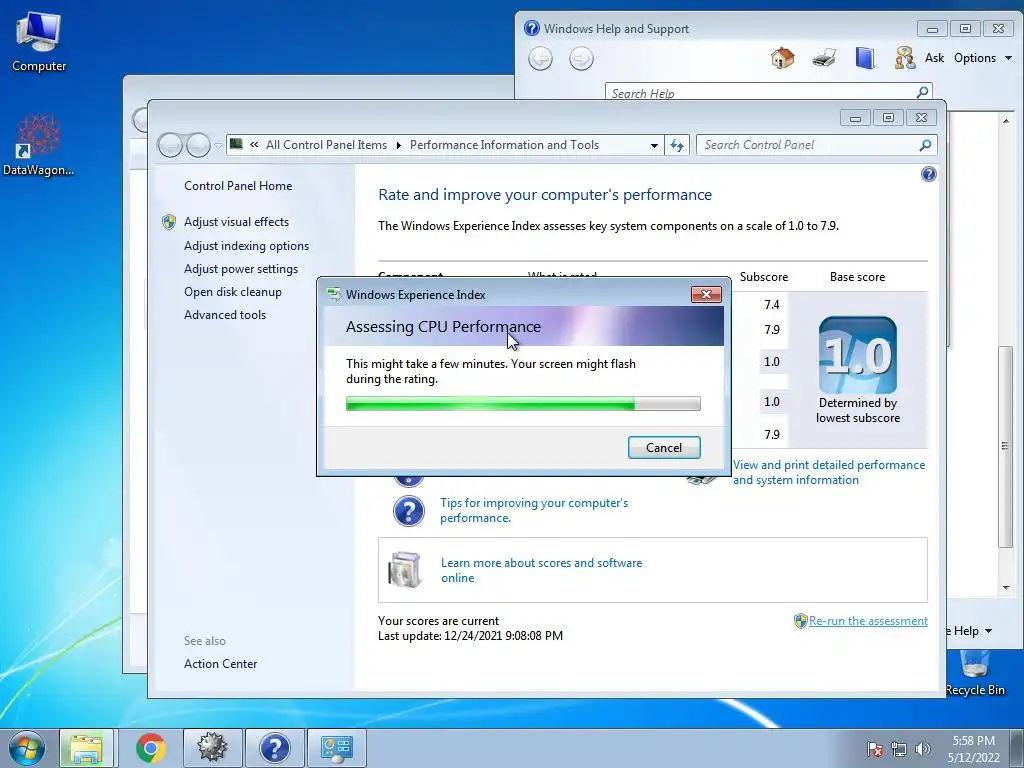The height and width of the screenshot is (768, 1024).
Task: Click Home icon in Windows Help and Support
Action: click(x=782, y=58)
